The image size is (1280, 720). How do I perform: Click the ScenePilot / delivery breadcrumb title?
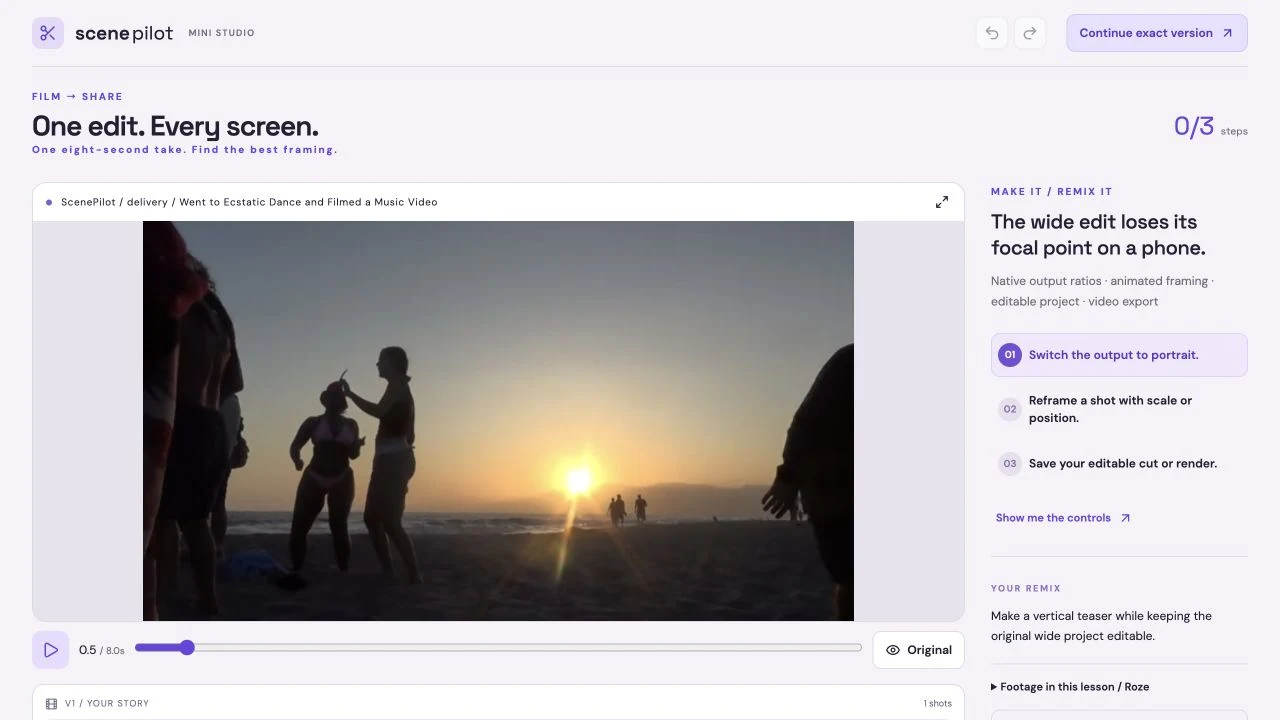(249, 202)
